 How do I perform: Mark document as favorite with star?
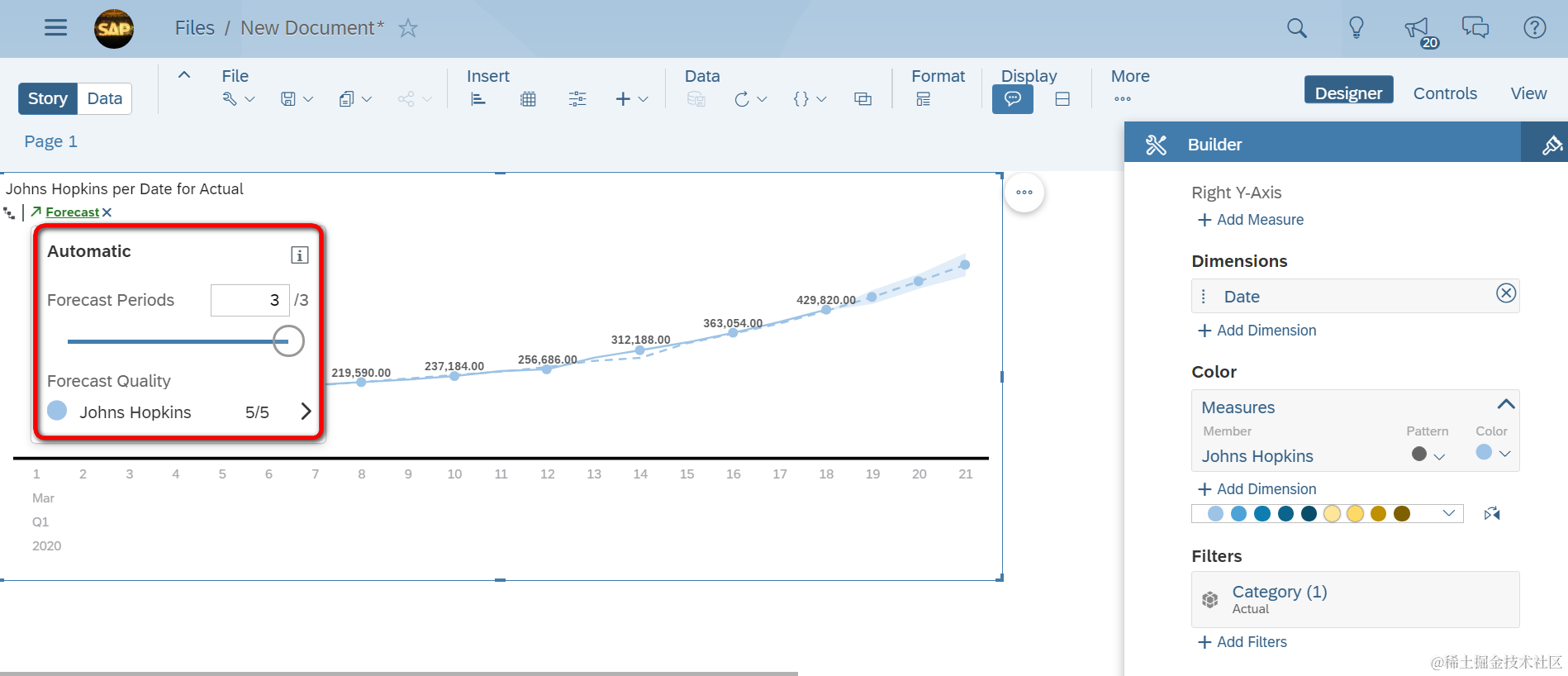(x=408, y=28)
